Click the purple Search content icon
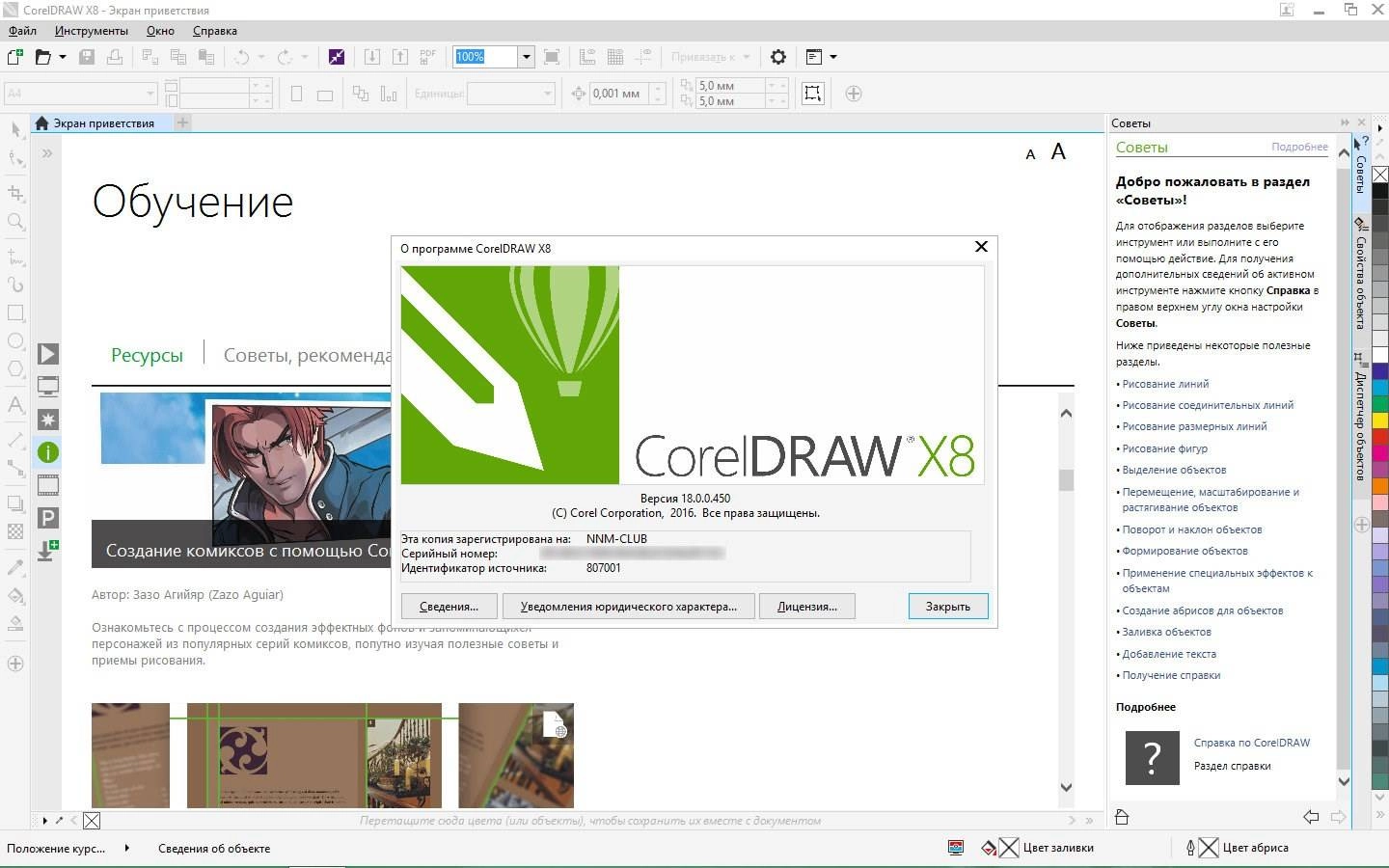Screen dimensions: 1389x868 [x=336, y=57]
